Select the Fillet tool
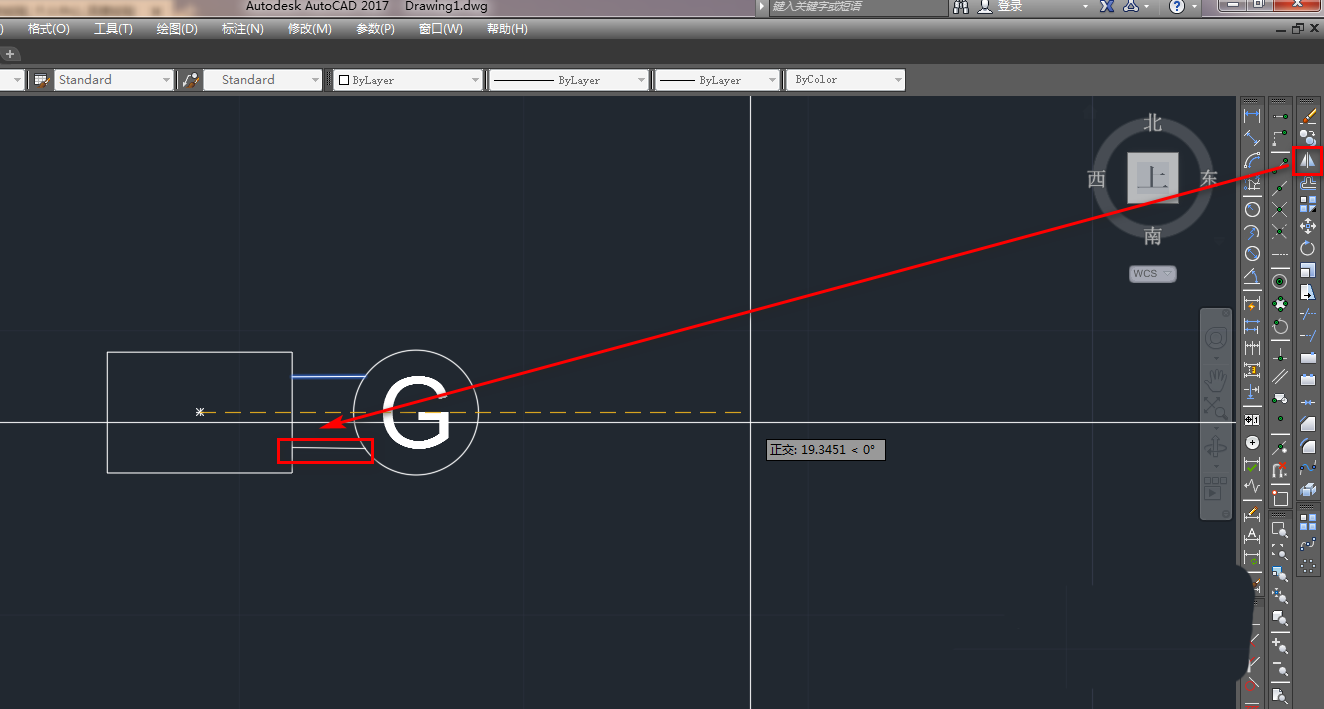The image size is (1324, 709). coord(1308,446)
